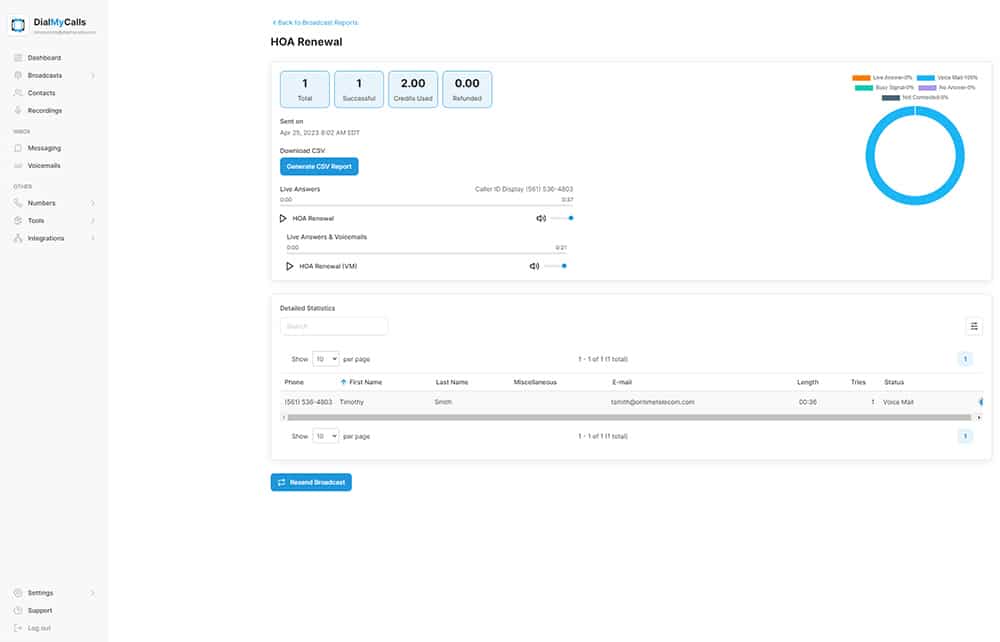1000x642 pixels.
Task: Open the Dashboard from the sidebar
Action: click(x=44, y=58)
